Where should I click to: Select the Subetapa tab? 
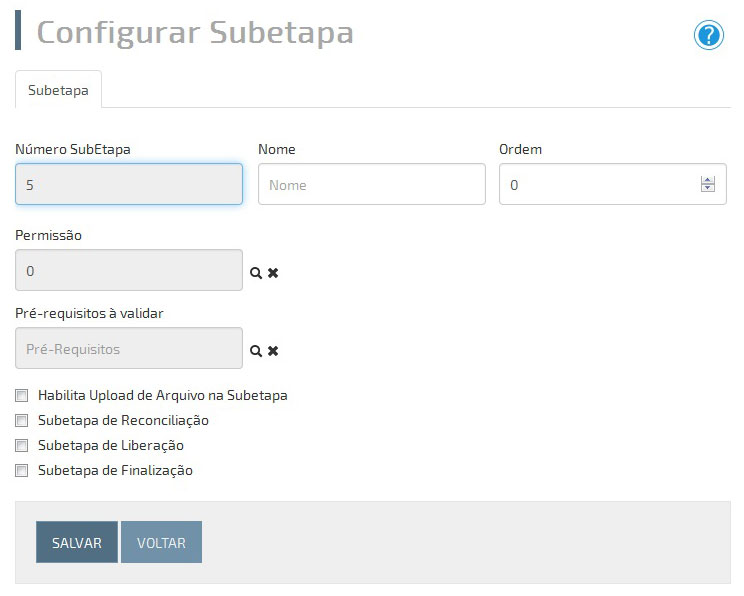click(58, 90)
